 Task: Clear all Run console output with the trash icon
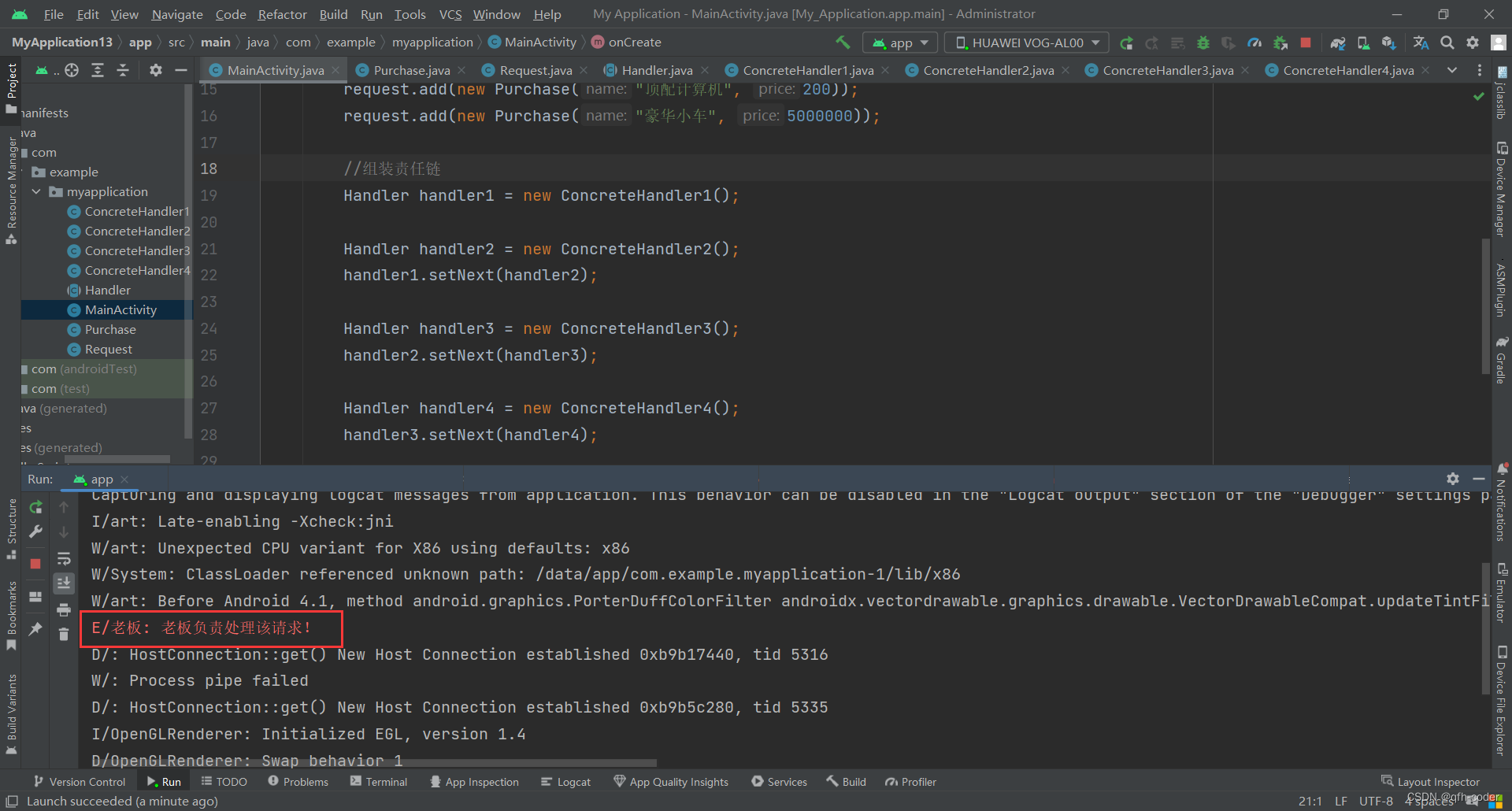click(x=64, y=634)
